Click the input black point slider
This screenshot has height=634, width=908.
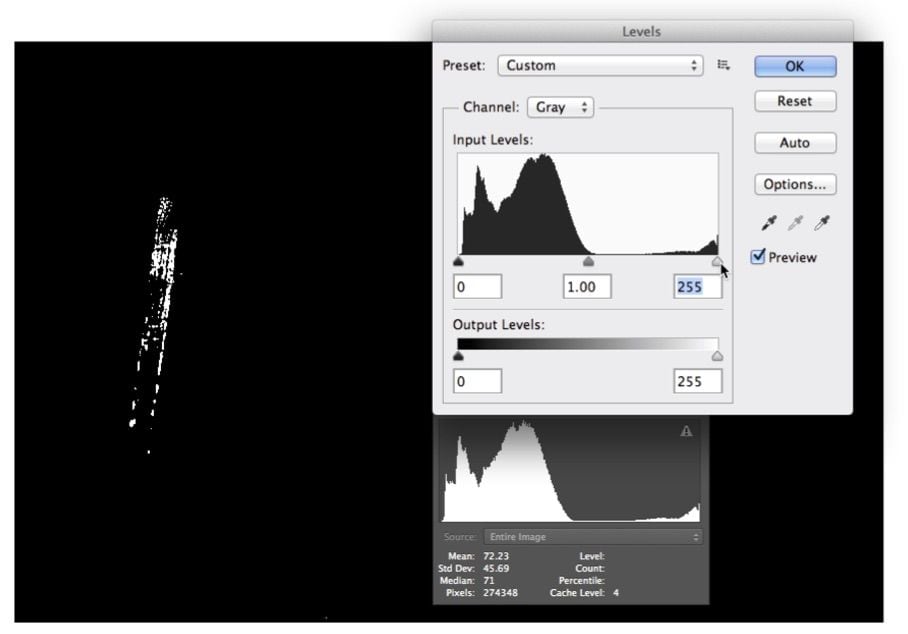click(459, 262)
